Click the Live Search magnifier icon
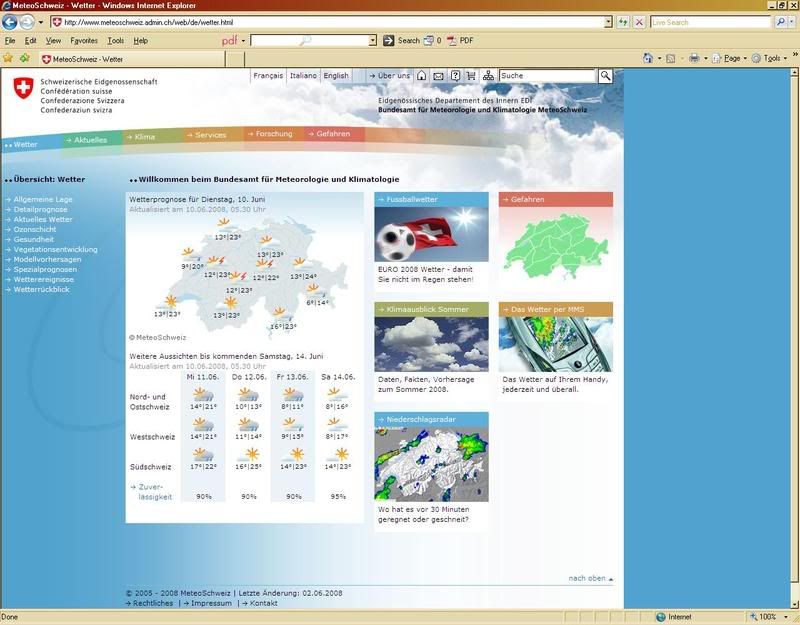The height and width of the screenshot is (625, 800). tap(780, 22)
